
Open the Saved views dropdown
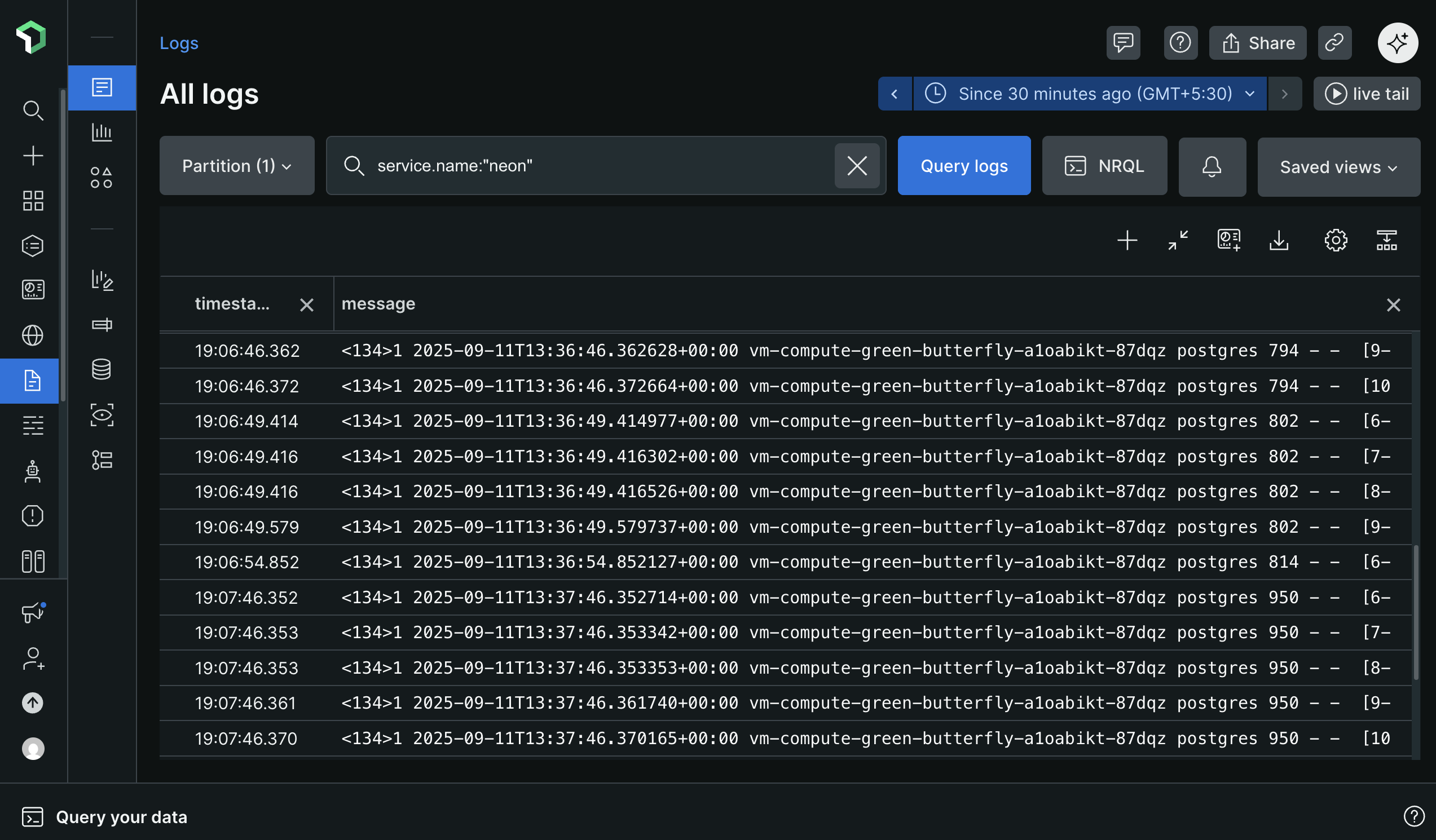coord(1338,166)
